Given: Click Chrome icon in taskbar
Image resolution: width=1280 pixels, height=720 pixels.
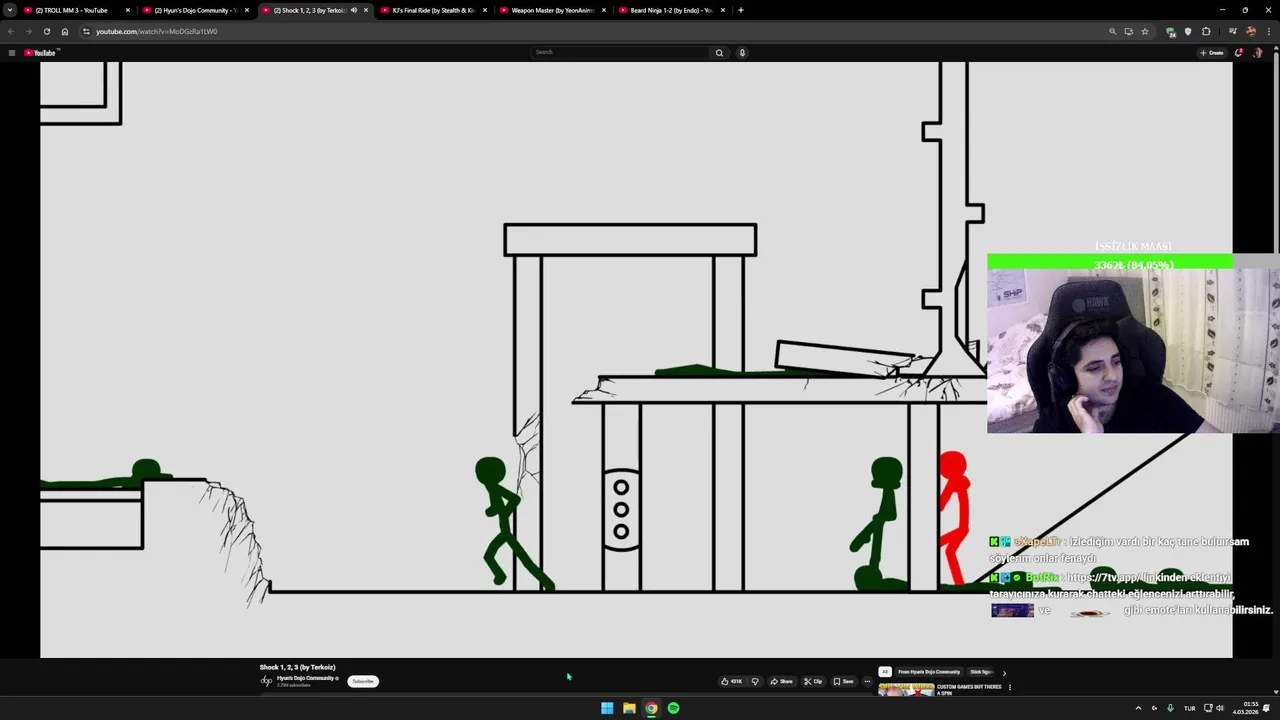Looking at the screenshot, I should point(651,708).
